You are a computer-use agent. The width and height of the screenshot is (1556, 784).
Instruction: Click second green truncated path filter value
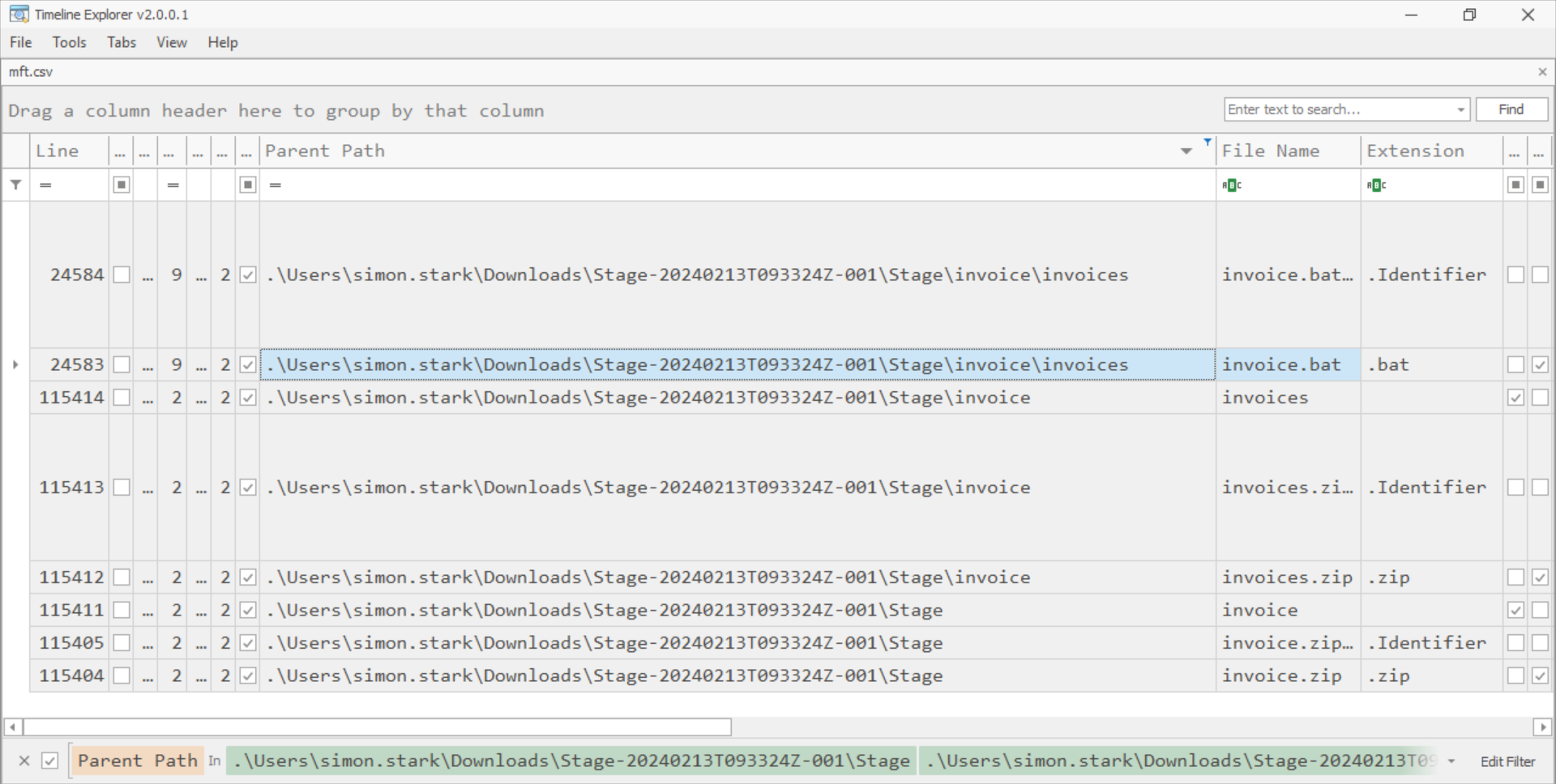click(x=1180, y=761)
